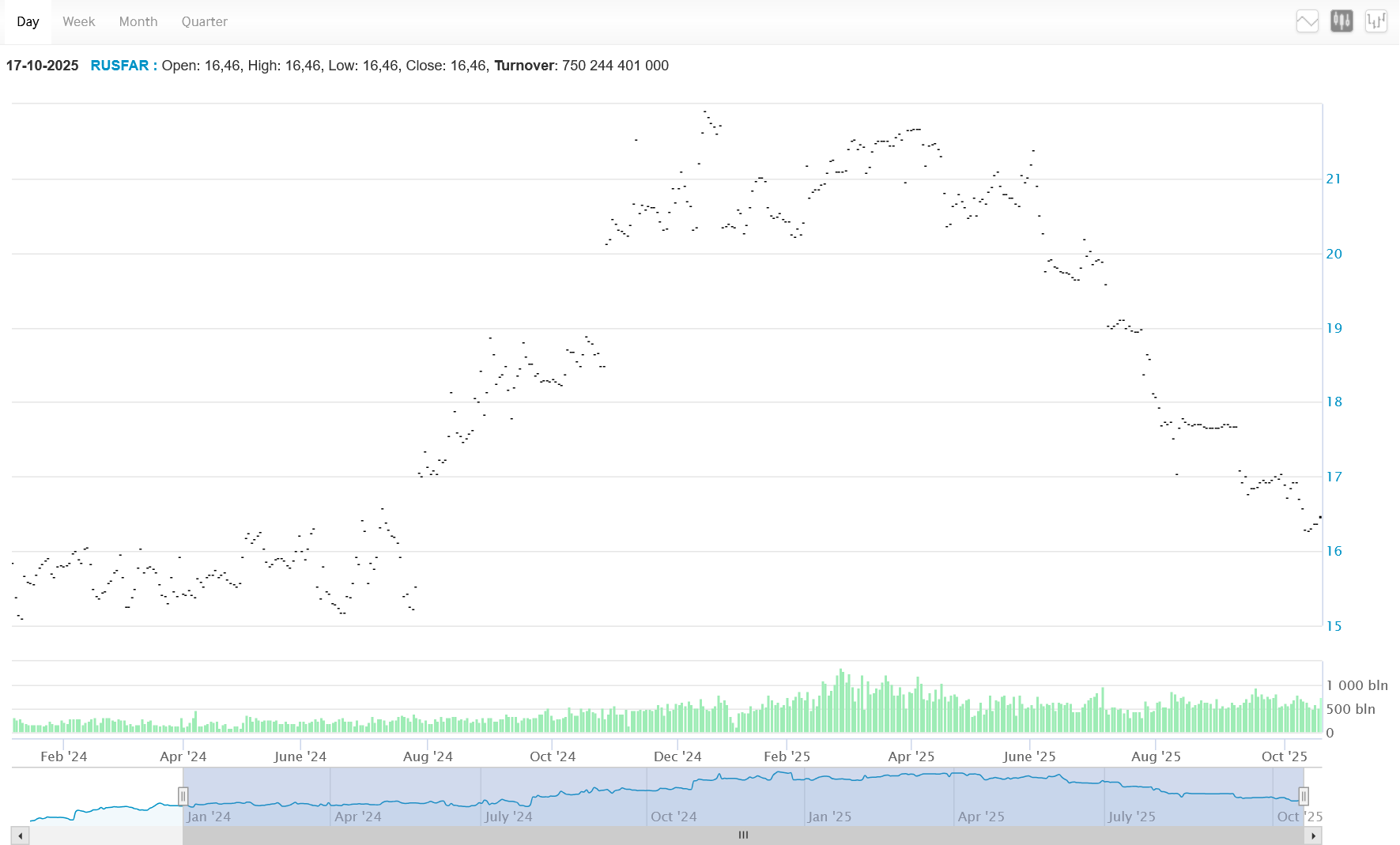Click the Aug '25 time axis label

click(1156, 756)
